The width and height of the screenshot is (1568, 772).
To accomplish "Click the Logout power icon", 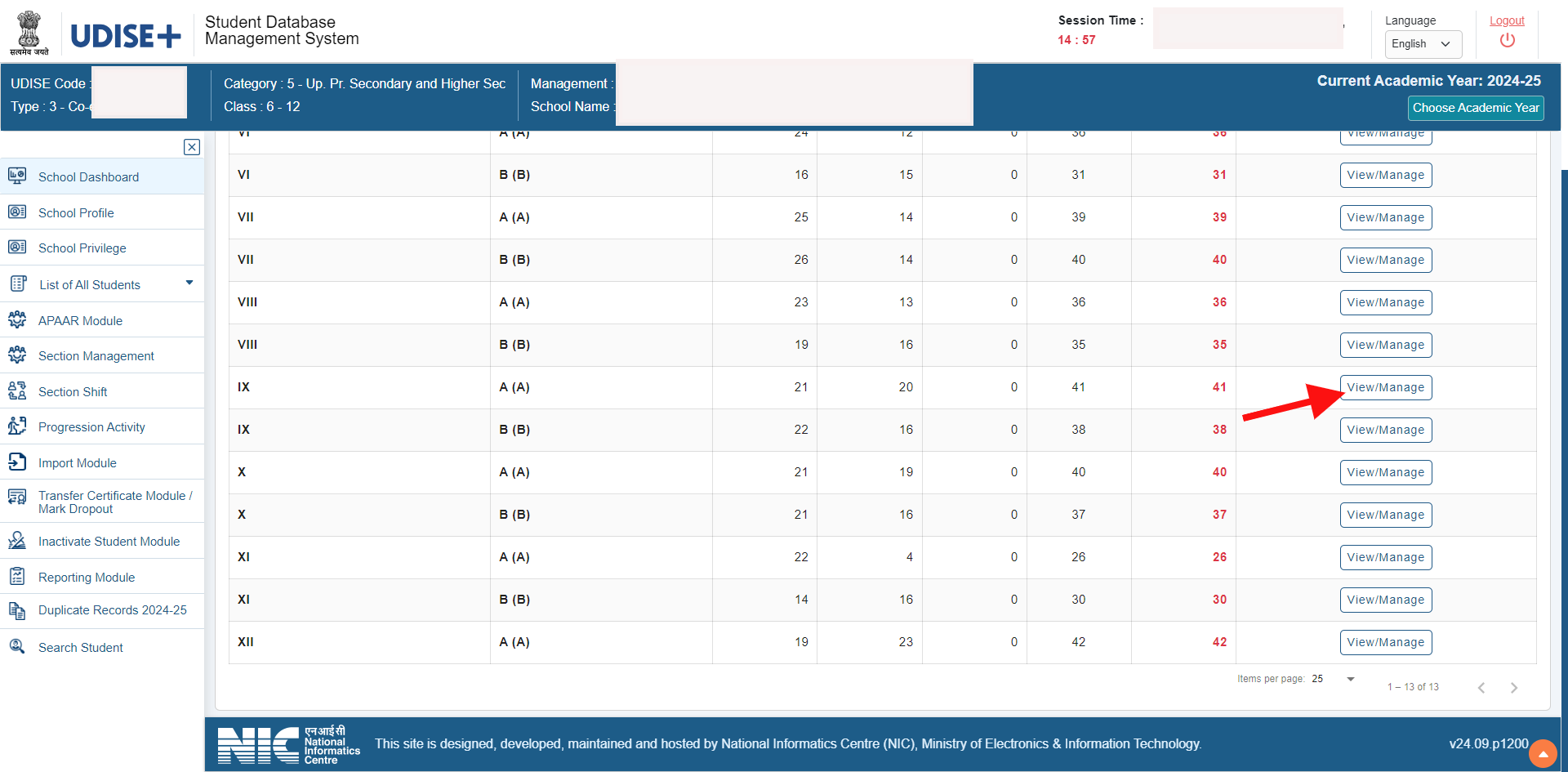I will pos(1507,39).
